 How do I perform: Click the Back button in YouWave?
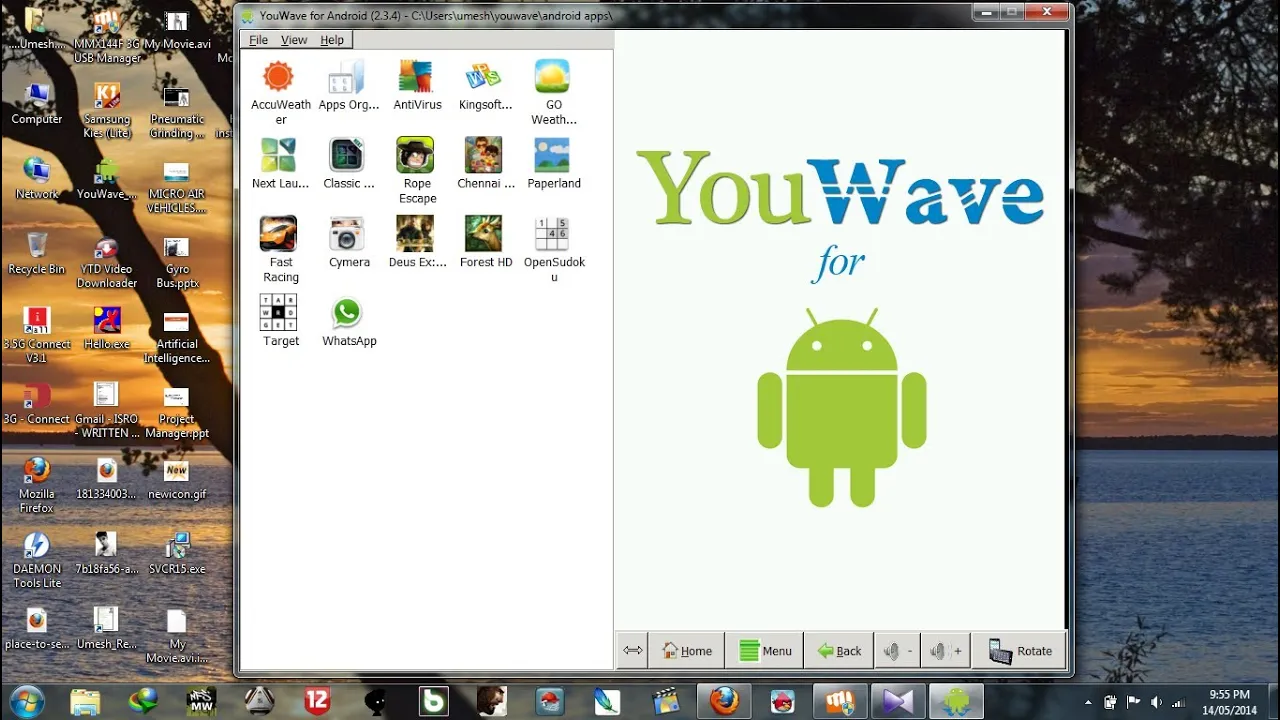839,651
